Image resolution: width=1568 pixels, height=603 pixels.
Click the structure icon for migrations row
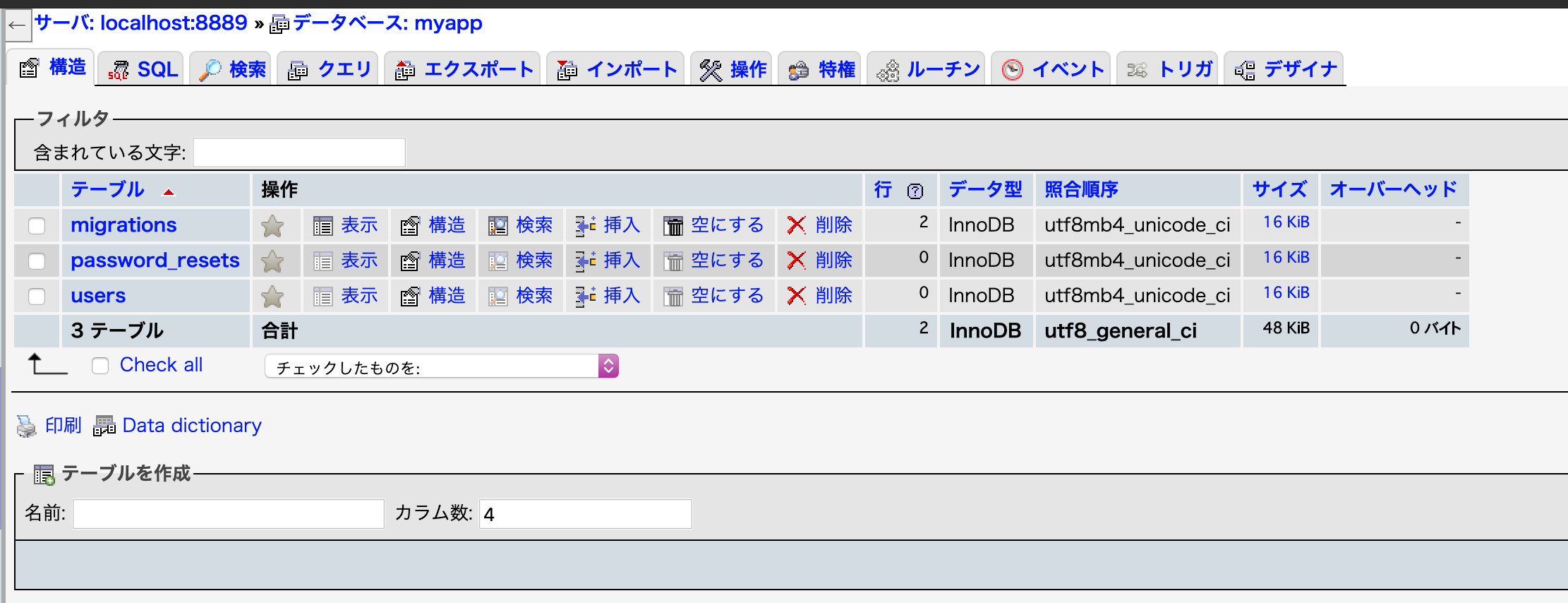tap(411, 226)
